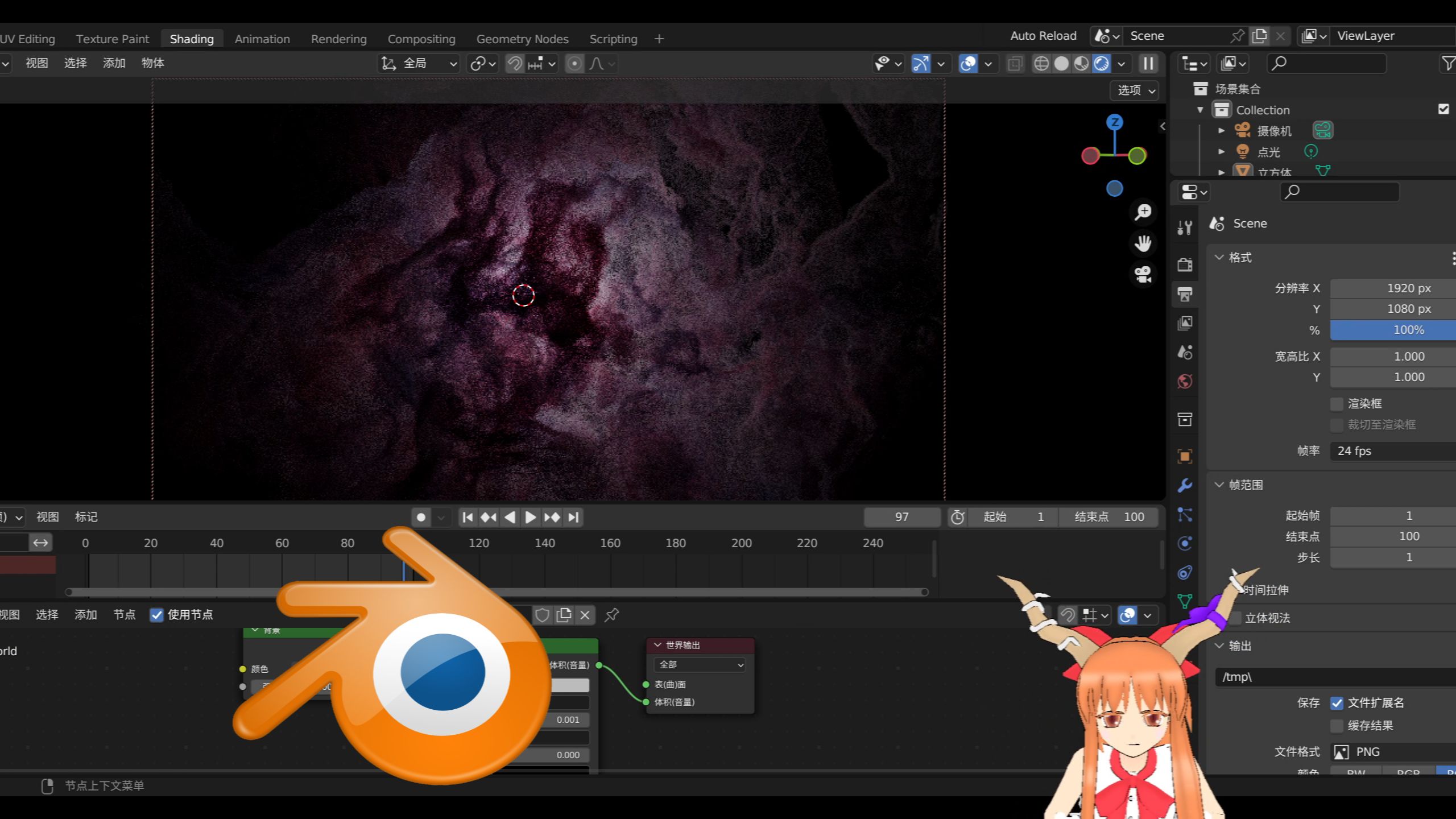Viewport: 1456px width, 819px height.
Task: Open the 物体 menu in viewport header
Action: coord(152,63)
